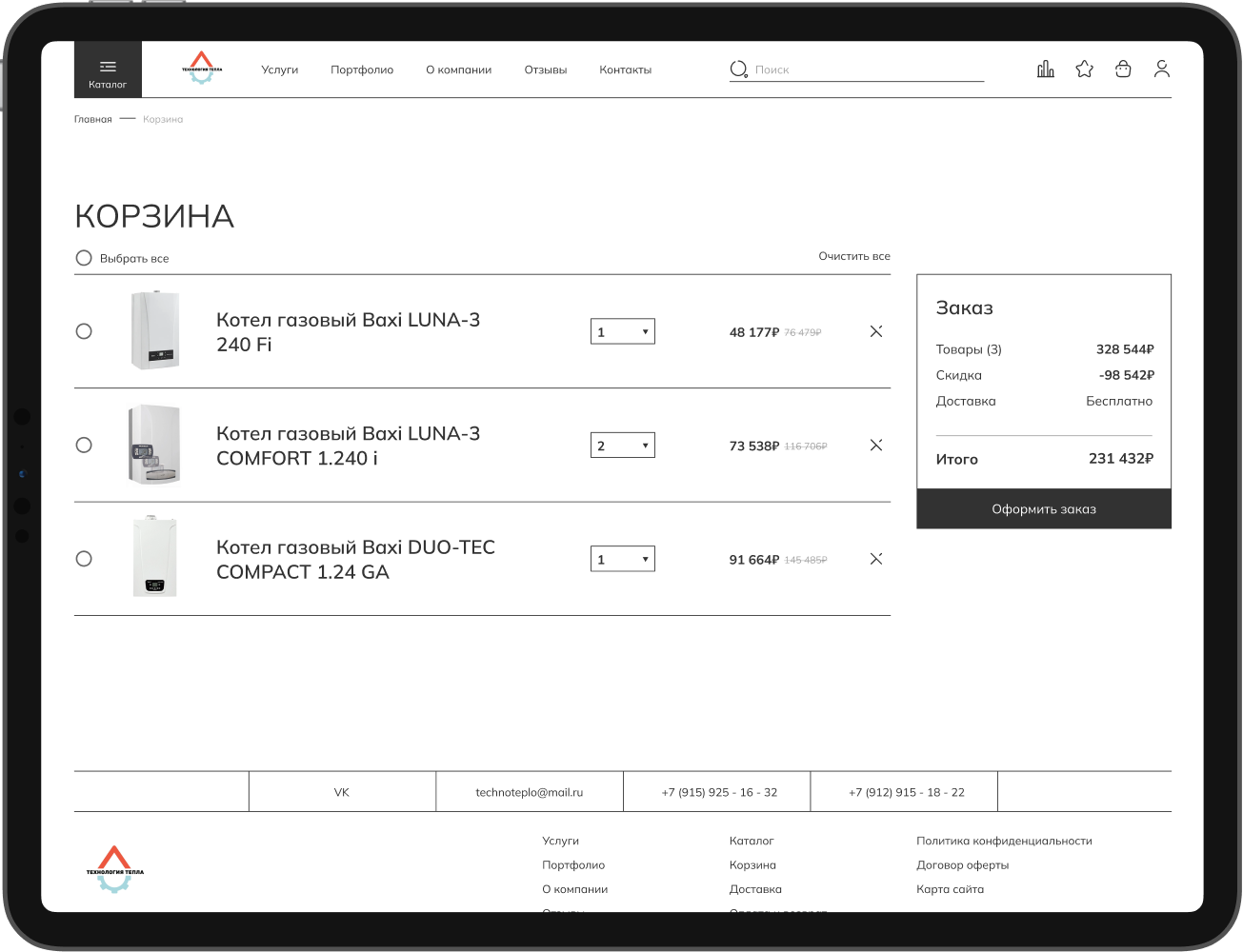Open the Каталог hamburger menu
Screen dimensions: 1243x952
point(108,69)
